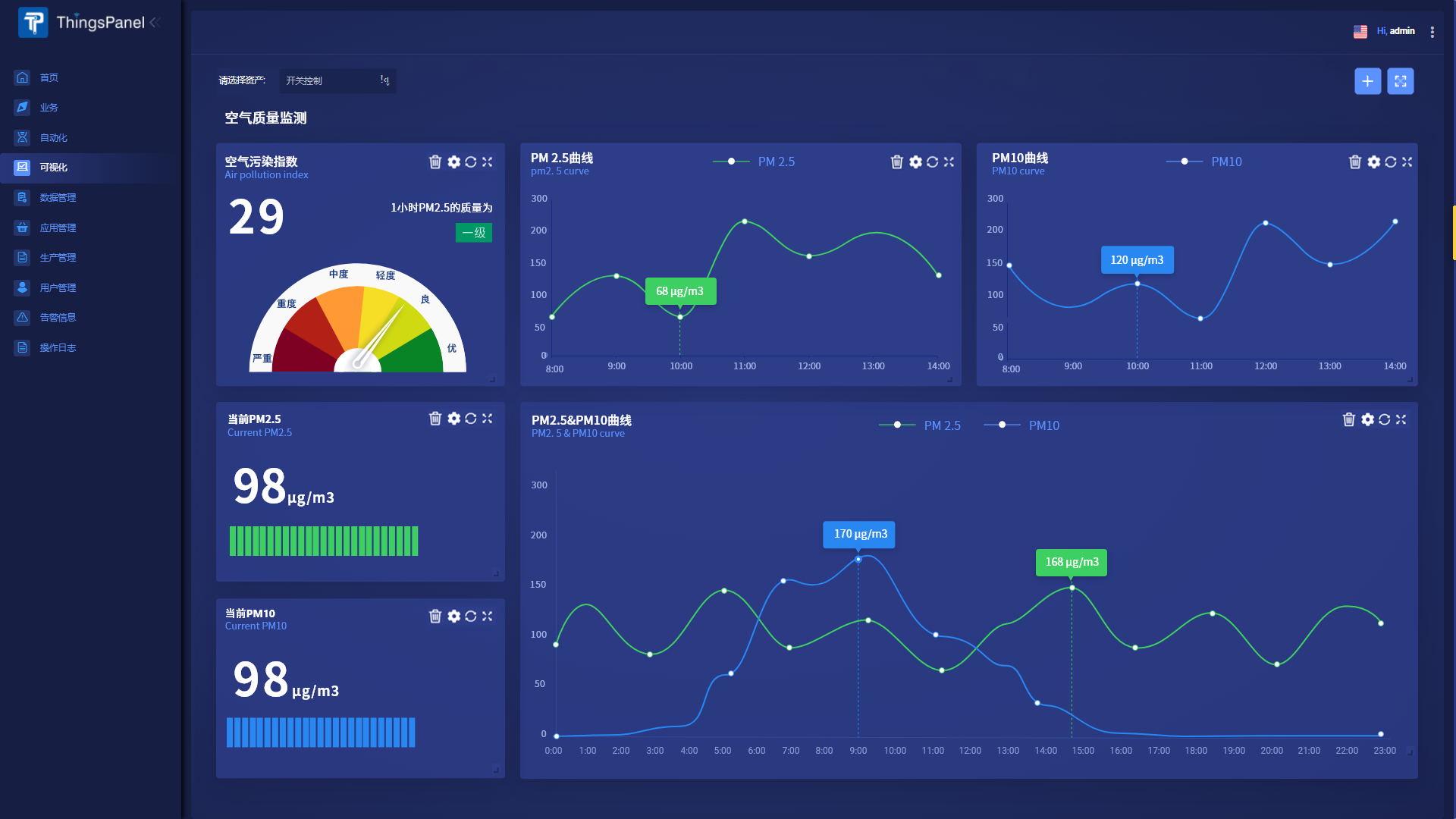The height and width of the screenshot is (819, 1456).
Task: Delete the Air pollution index widget
Action: tap(435, 162)
